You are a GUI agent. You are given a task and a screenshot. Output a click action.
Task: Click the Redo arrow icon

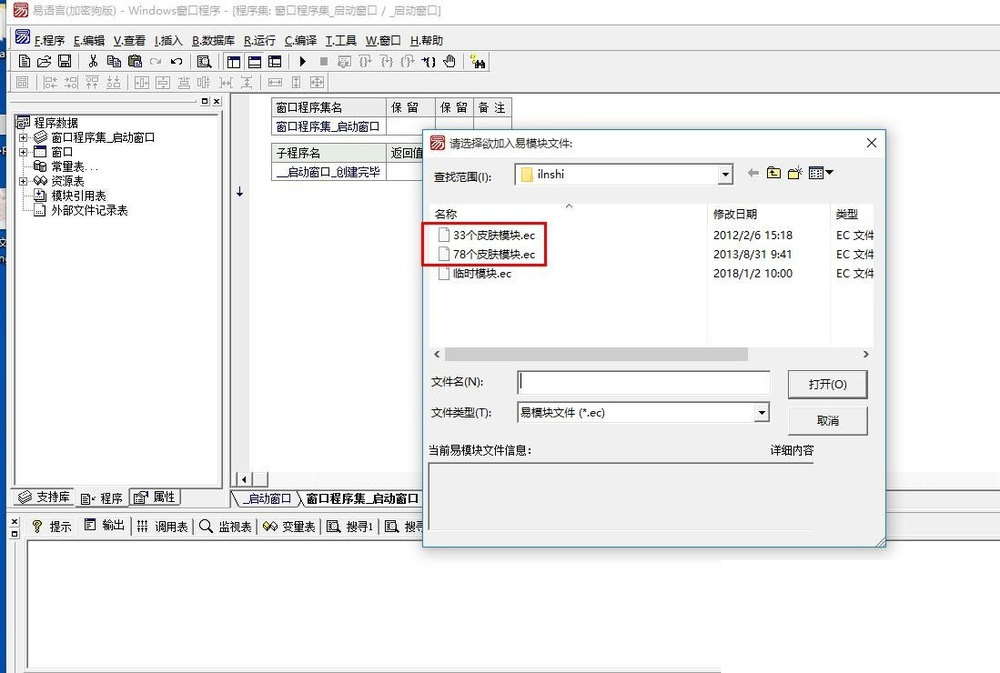coord(156,61)
